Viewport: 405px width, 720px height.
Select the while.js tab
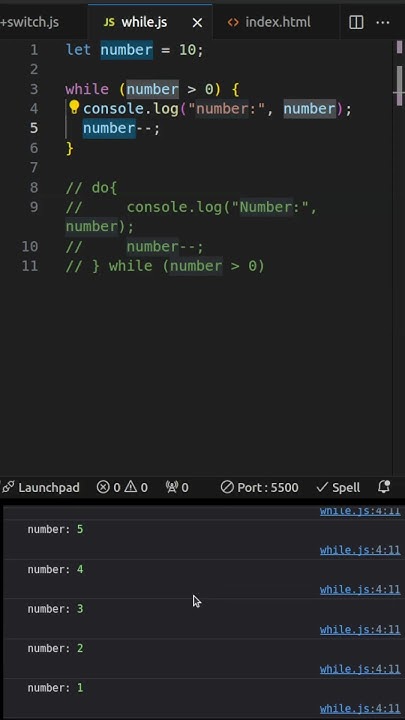pyautogui.click(x=135, y=22)
